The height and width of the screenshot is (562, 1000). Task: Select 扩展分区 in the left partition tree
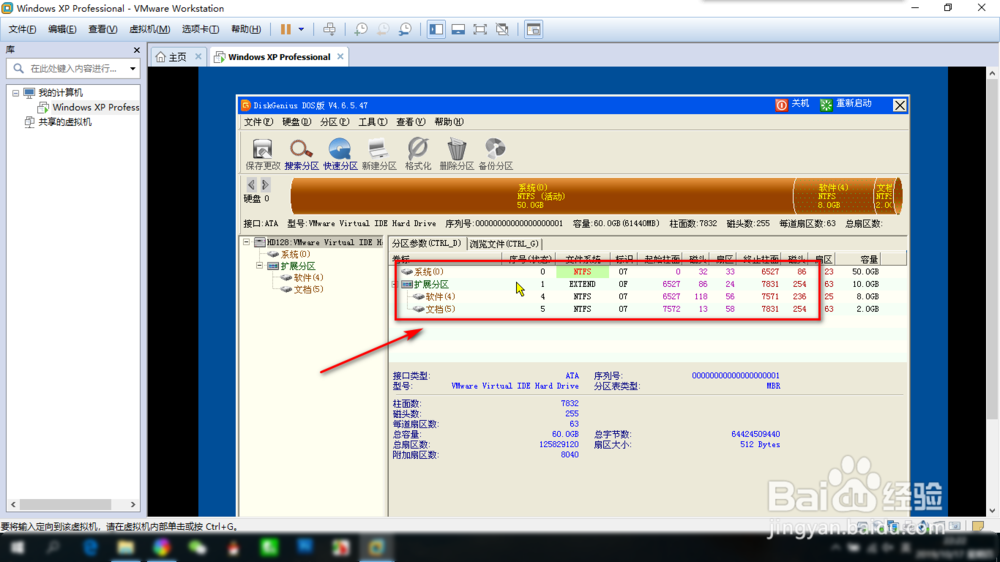pyautogui.click(x=298, y=266)
